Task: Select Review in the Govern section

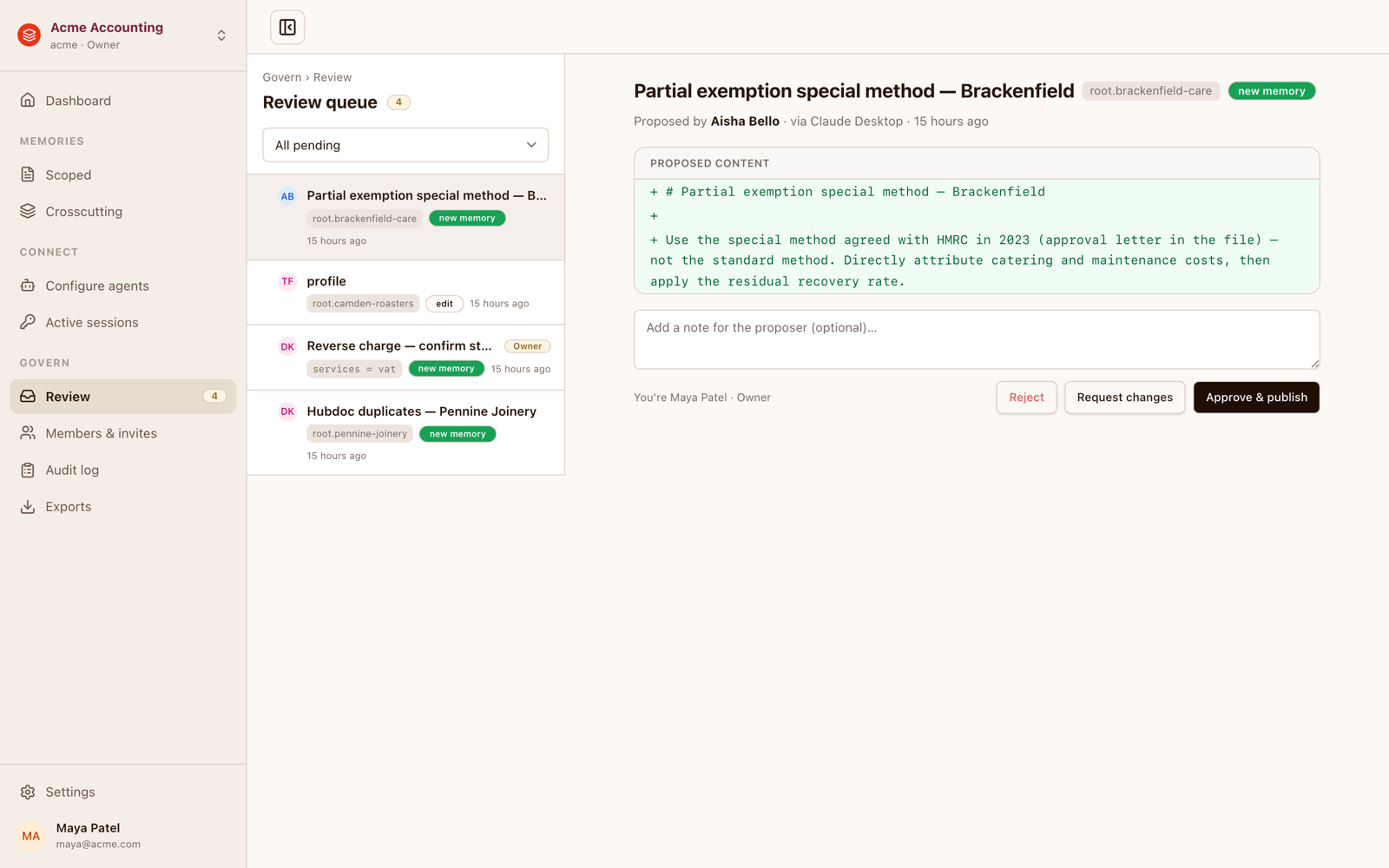Action: (123, 397)
